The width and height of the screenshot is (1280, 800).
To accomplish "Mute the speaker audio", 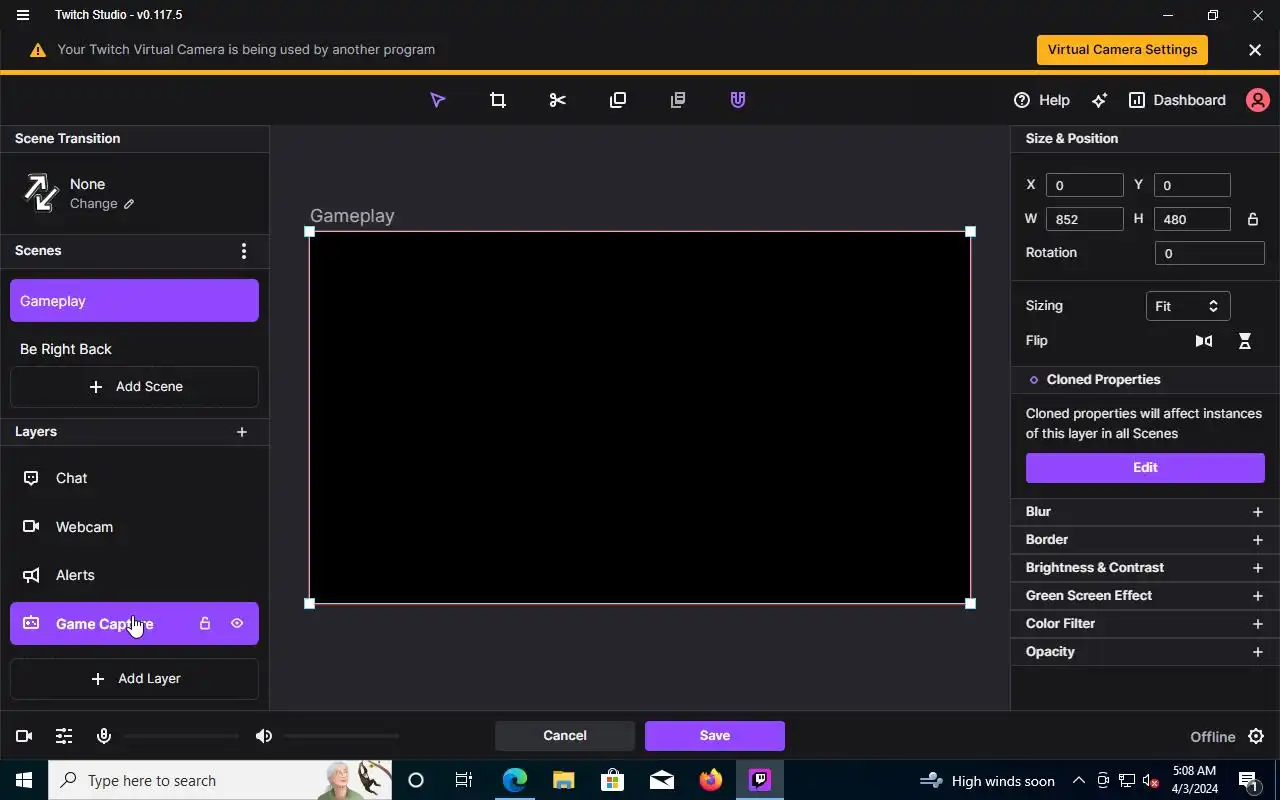I will 263,736.
